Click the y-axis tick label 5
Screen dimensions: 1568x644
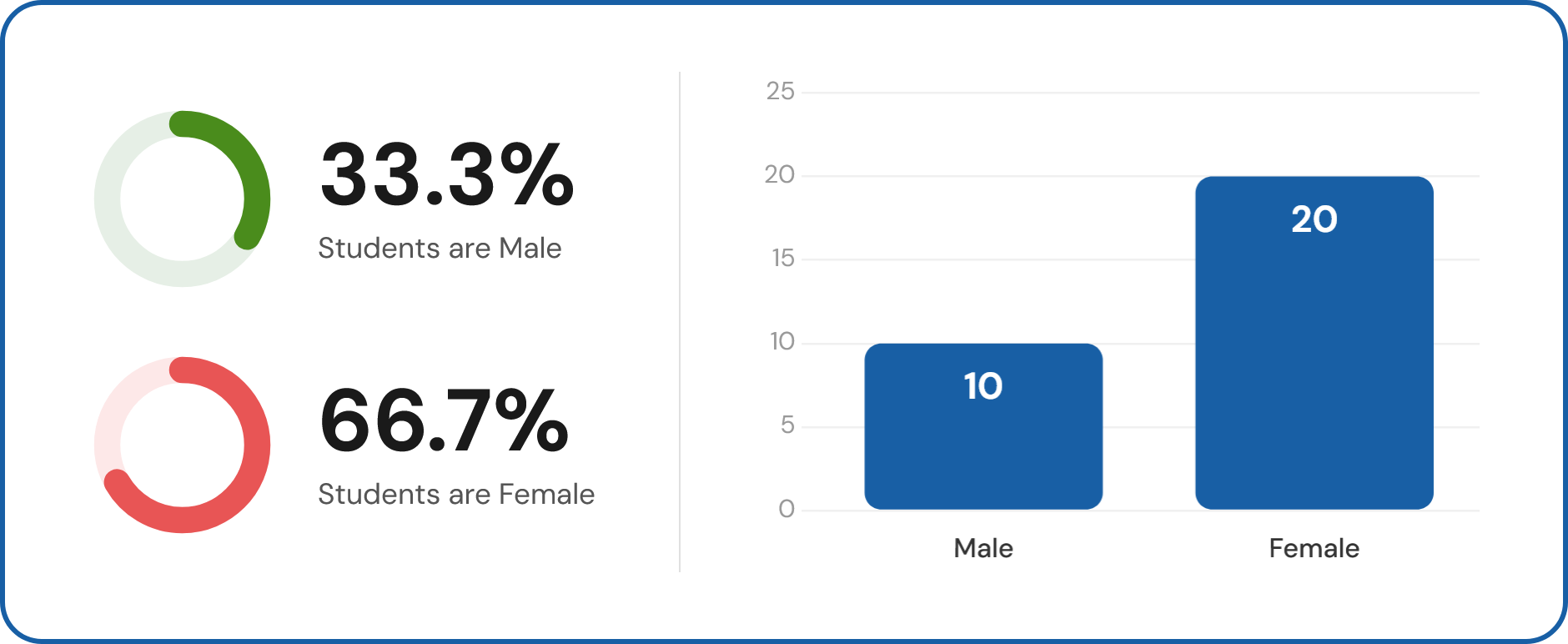(x=787, y=425)
